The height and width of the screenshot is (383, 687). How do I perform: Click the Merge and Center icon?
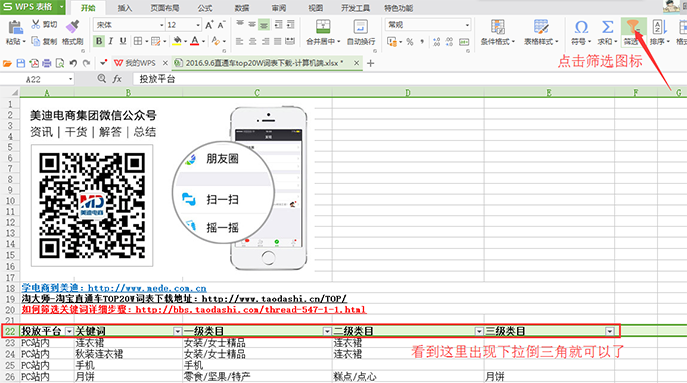pos(323,26)
